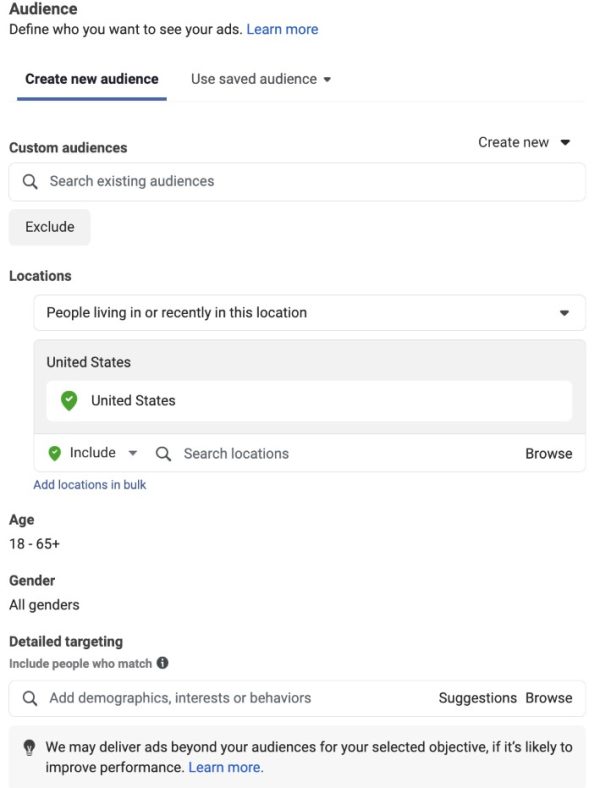The height and width of the screenshot is (788, 600).
Task: Click the magnifier icon beside Search locations
Action: (164, 454)
